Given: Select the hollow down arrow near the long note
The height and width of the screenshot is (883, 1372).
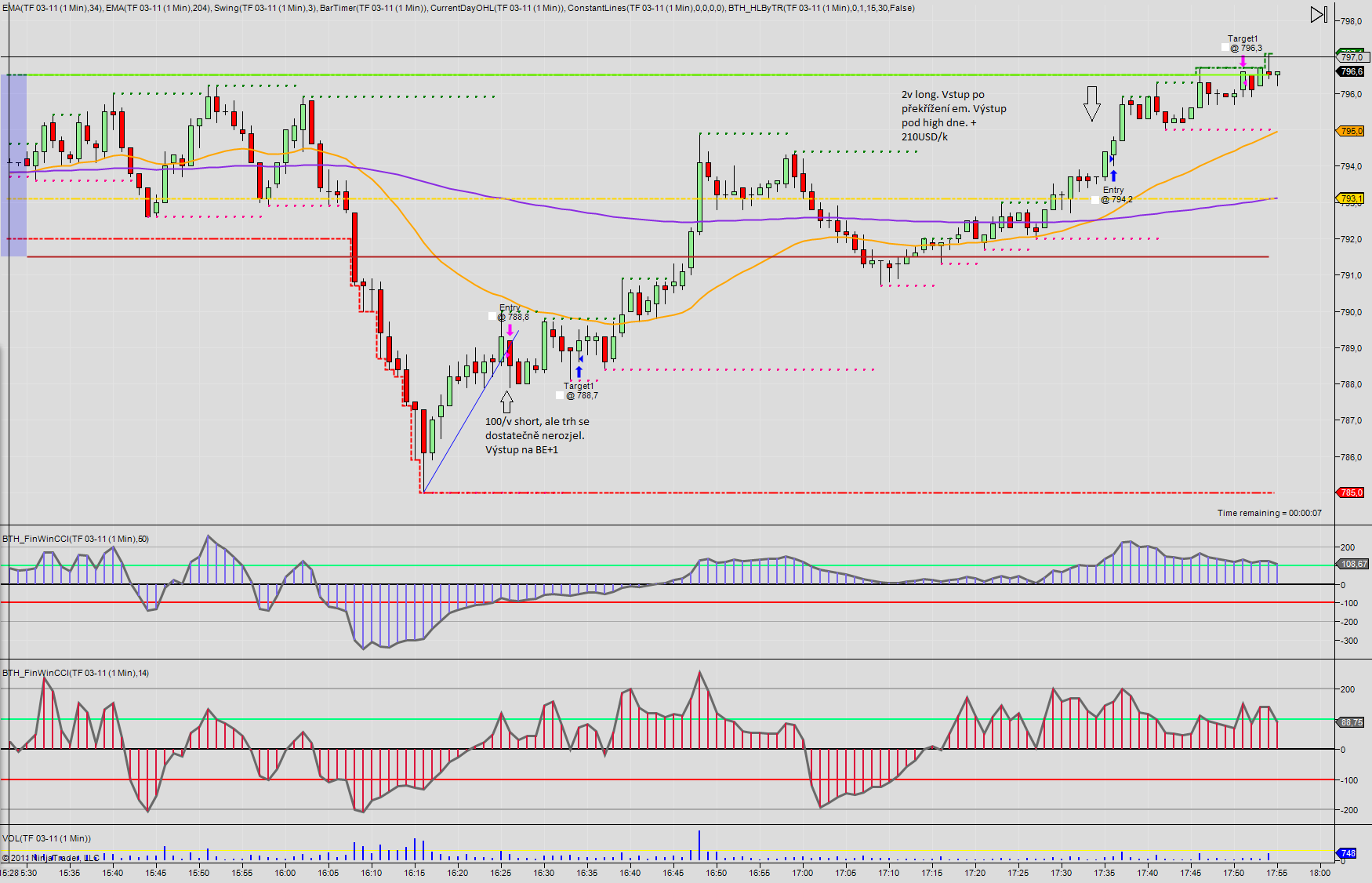Looking at the screenshot, I should pos(1091,104).
